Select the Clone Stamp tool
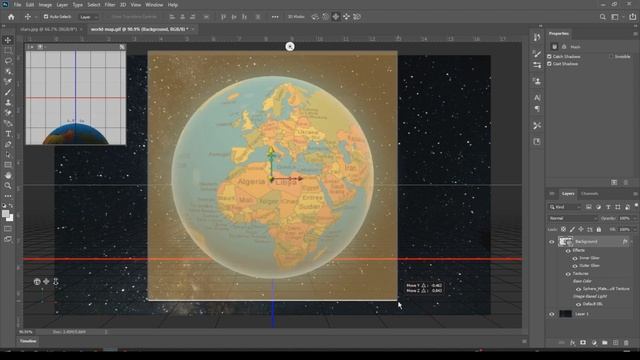 [x=8, y=102]
